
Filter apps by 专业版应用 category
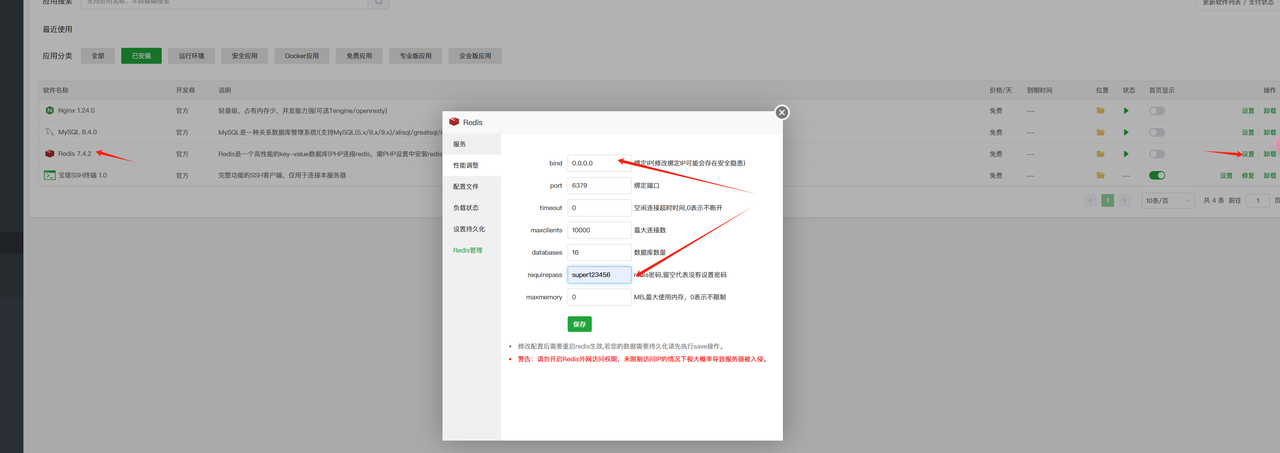[415, 56]
